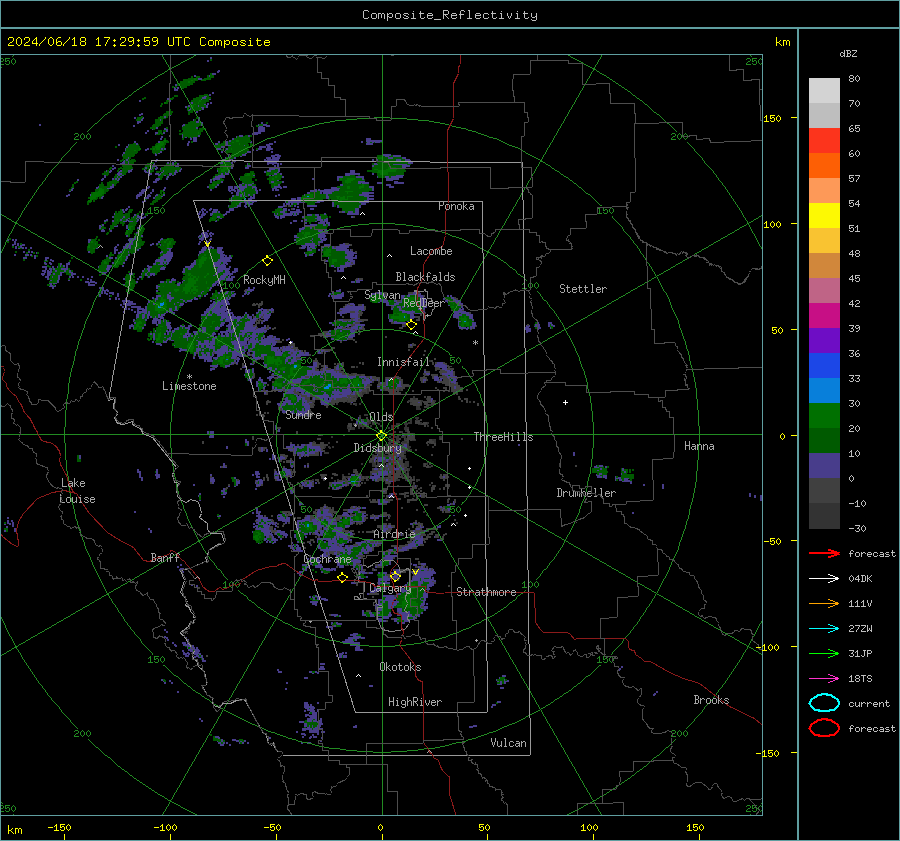Click the 'current' legend label
The width and height of the screenshot is (900, 841).
pyautogui.click(x=869, y=703)
